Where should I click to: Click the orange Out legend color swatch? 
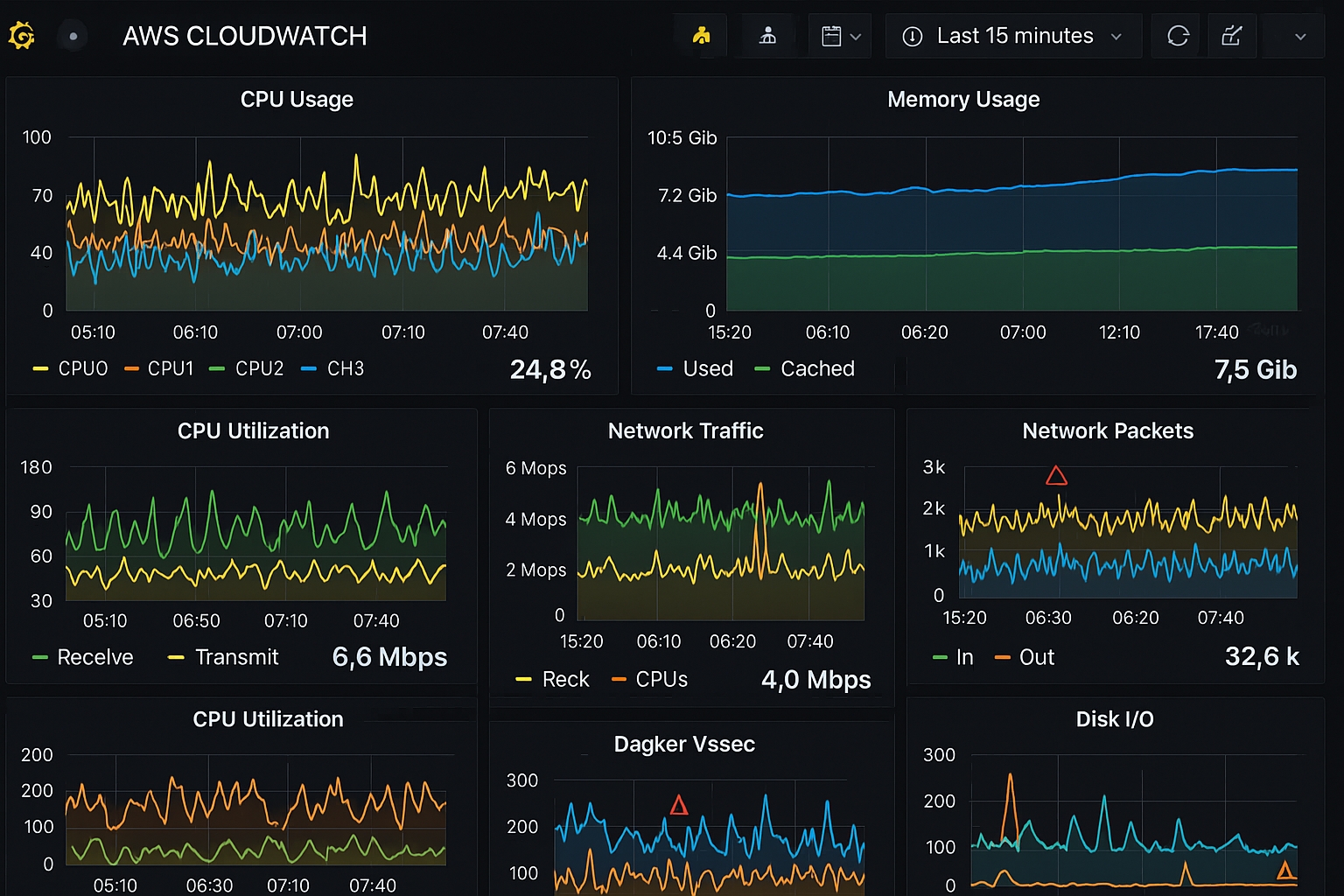pos(1003,657)
